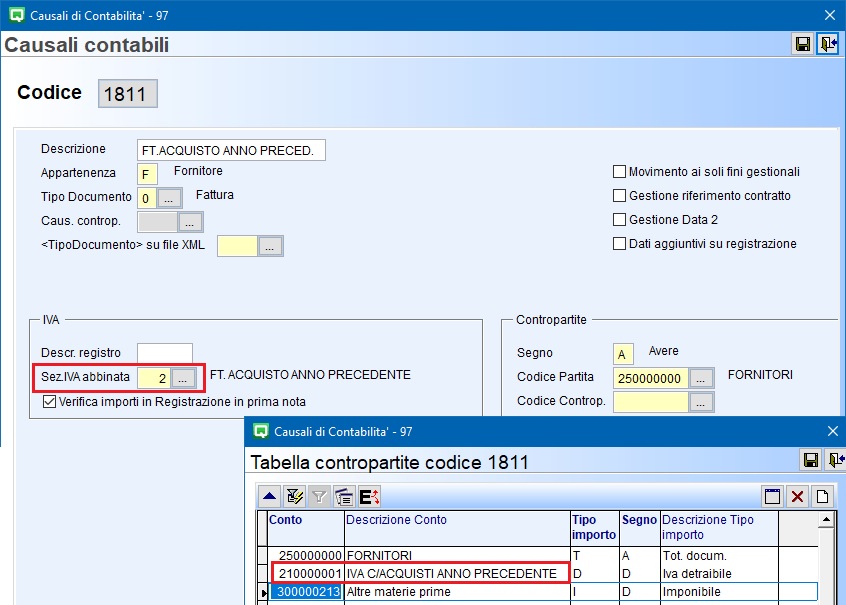
Task: Open the Sez.IVA abbinata lookup button
Action: click(183, 378)
